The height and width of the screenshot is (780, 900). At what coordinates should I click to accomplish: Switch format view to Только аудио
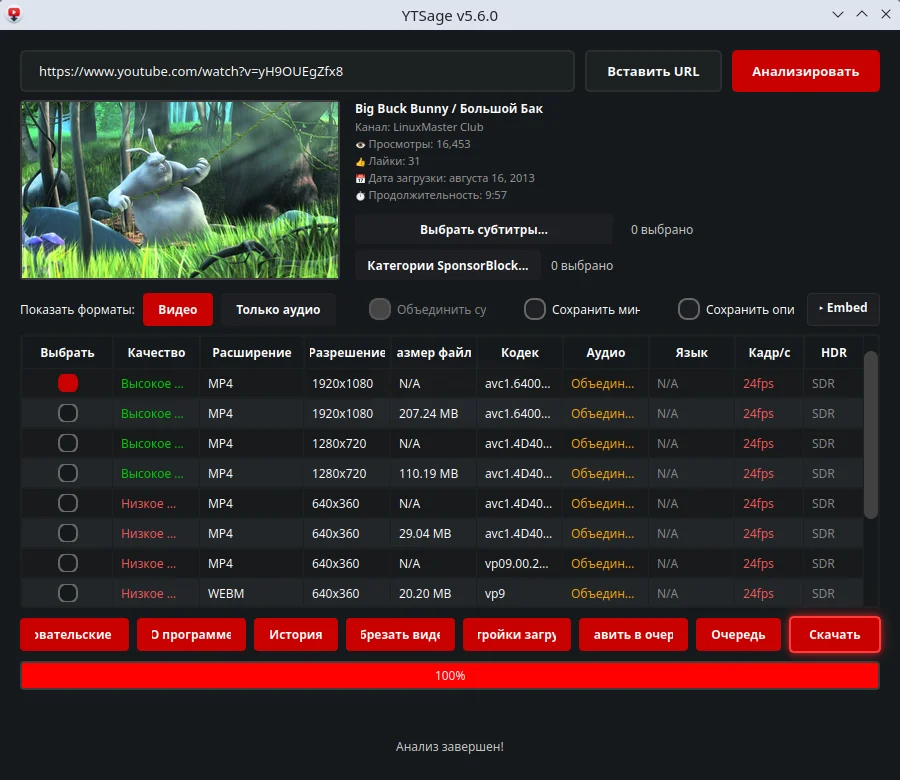pos(278,310)
